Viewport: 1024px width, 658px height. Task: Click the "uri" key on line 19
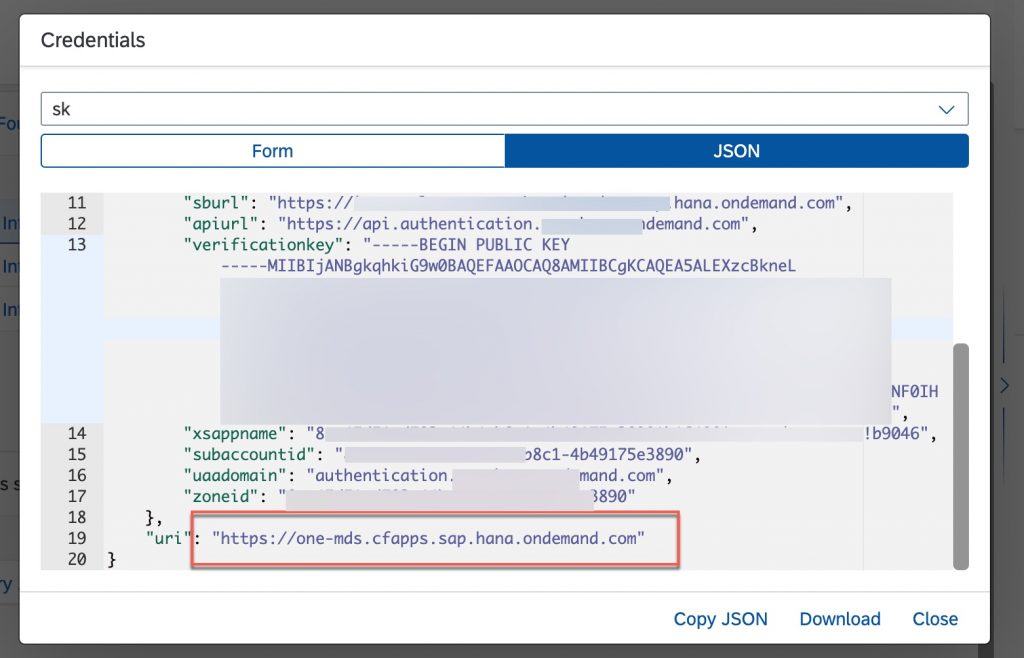tap(168, 539)
